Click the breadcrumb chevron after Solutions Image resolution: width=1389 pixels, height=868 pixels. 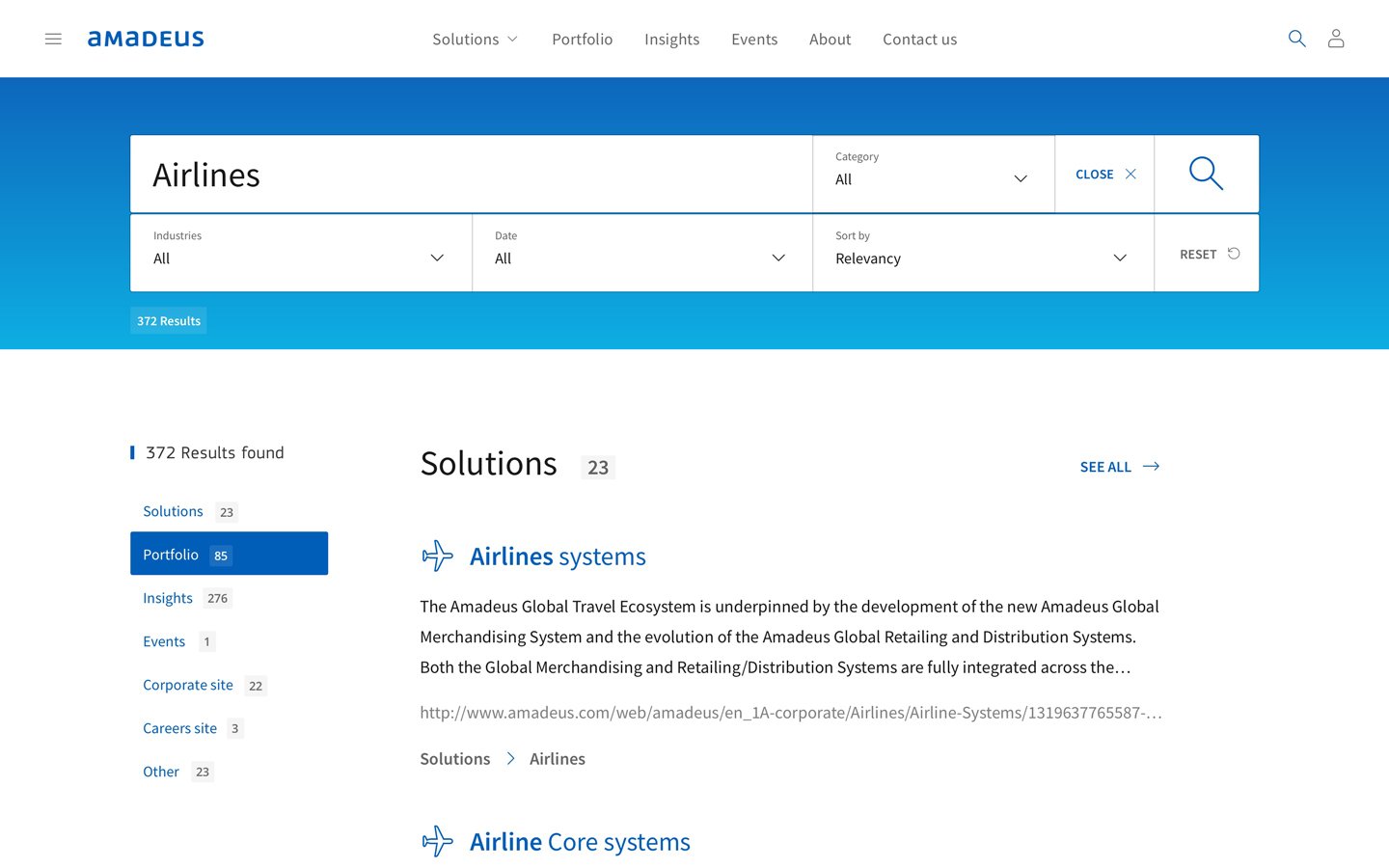coord(510,759)
